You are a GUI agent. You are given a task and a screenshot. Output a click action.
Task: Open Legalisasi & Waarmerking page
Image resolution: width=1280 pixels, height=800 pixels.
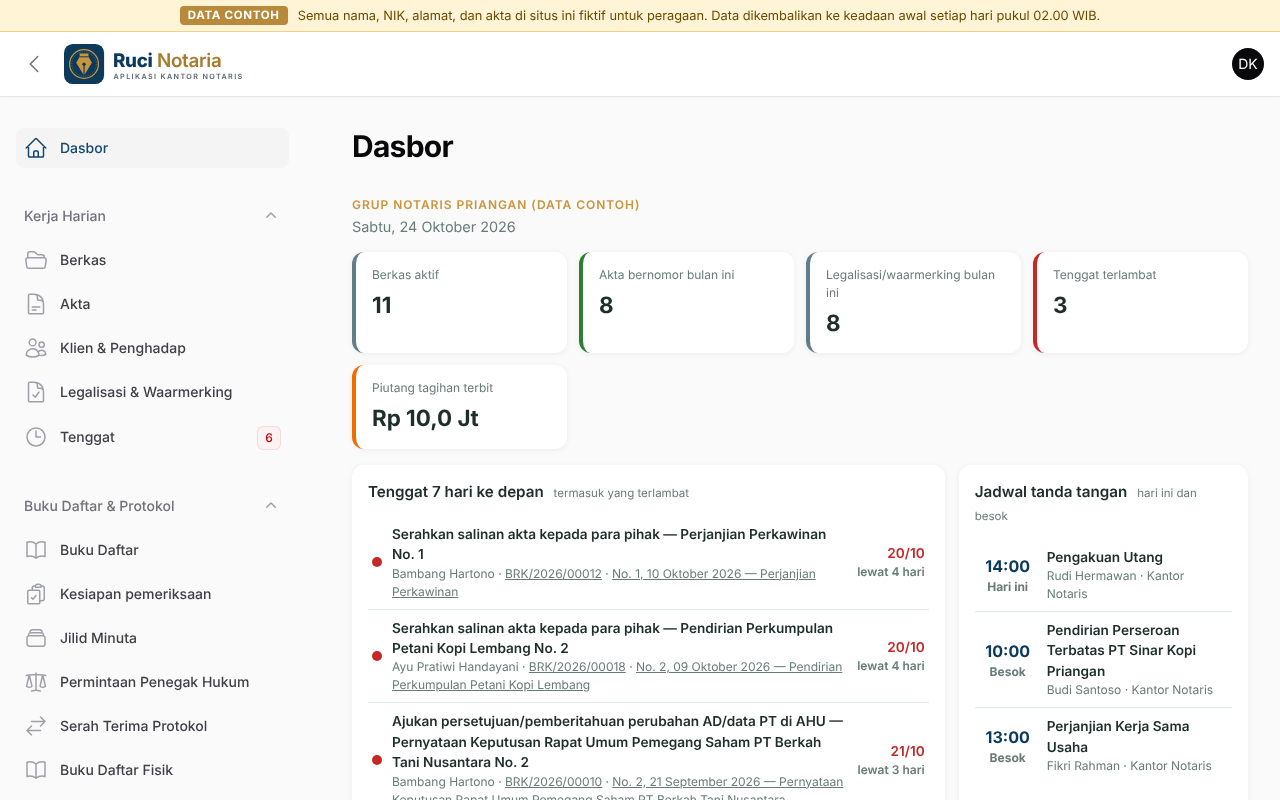[152, 392]
